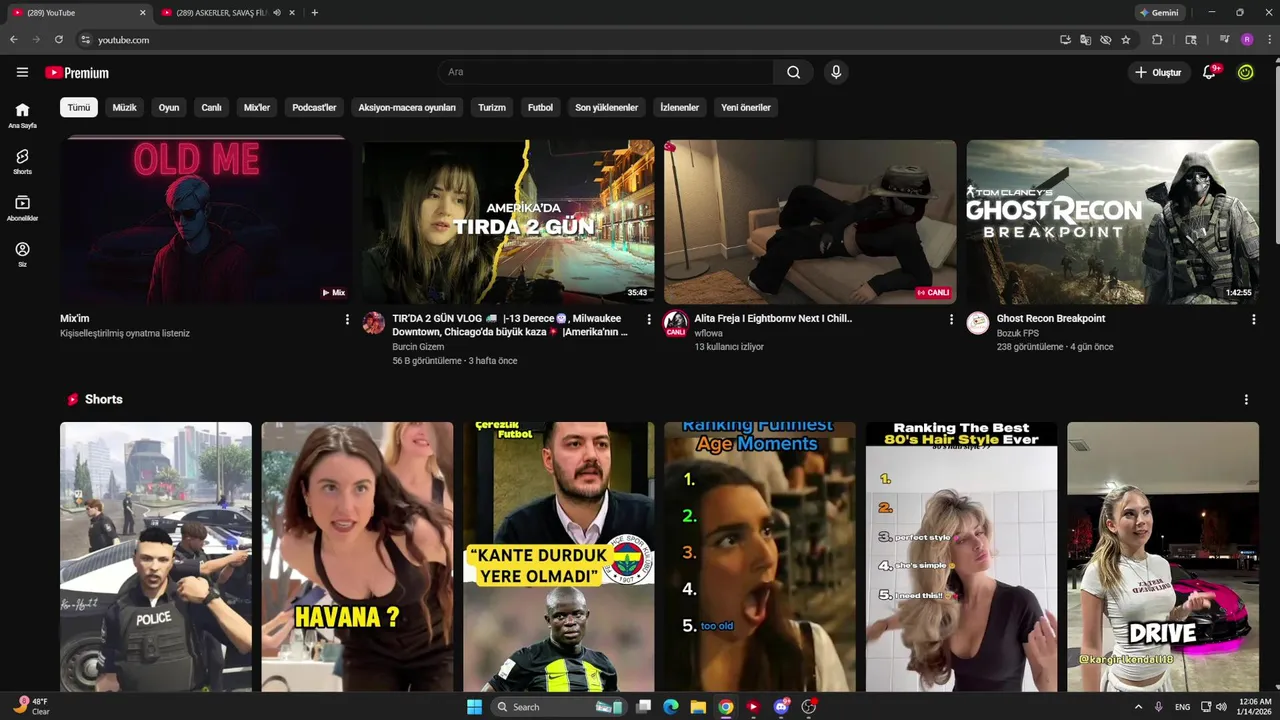Open the Alita Freja live stream thumbnail

810,221
